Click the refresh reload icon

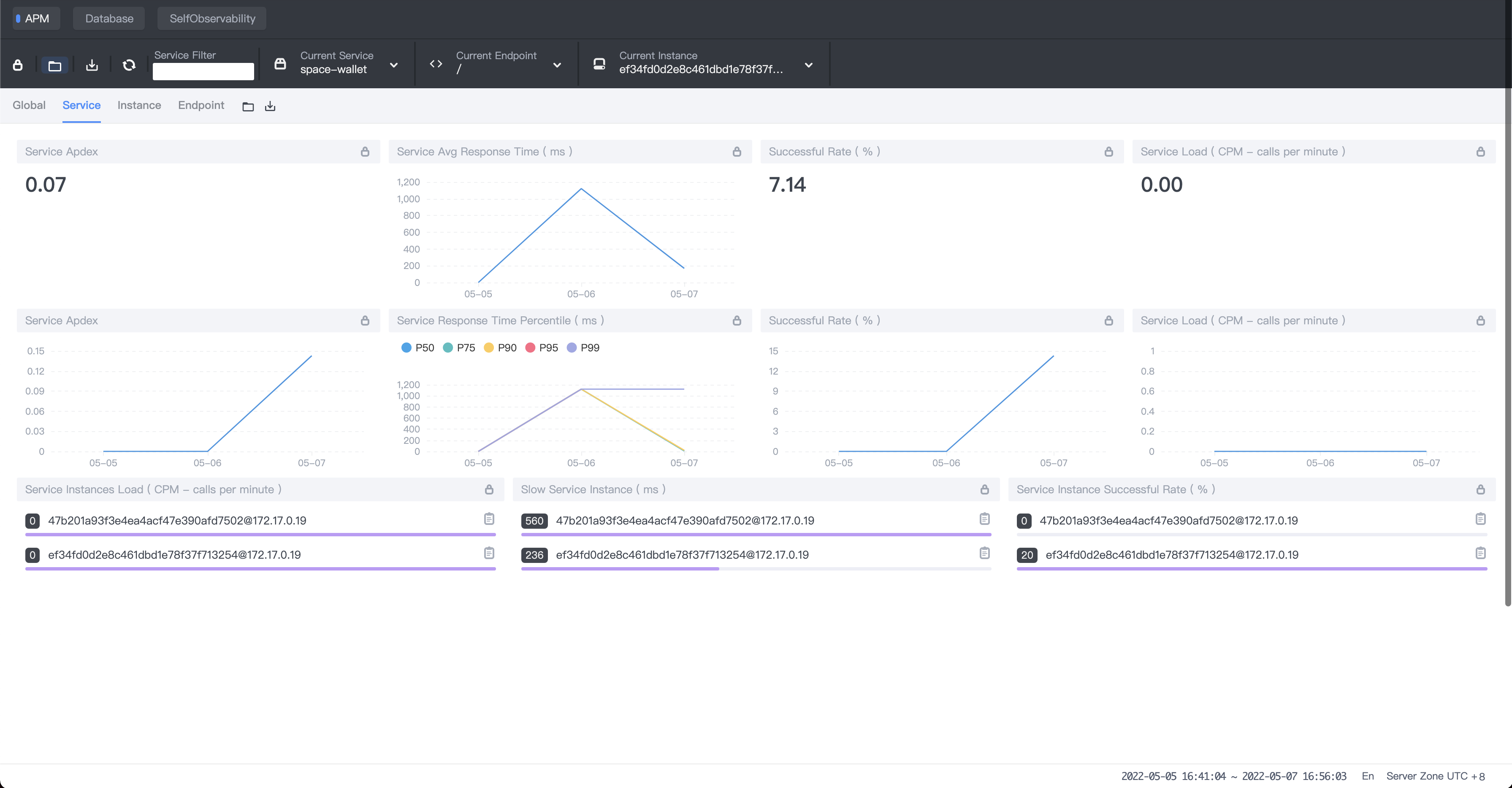(129, 65)
